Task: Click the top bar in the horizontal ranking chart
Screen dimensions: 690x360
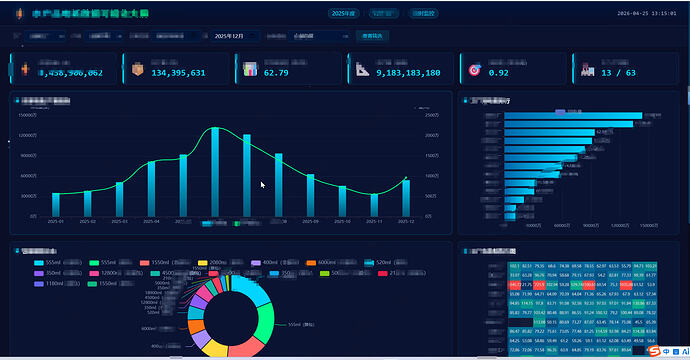Action: click(x=573, y=116)
